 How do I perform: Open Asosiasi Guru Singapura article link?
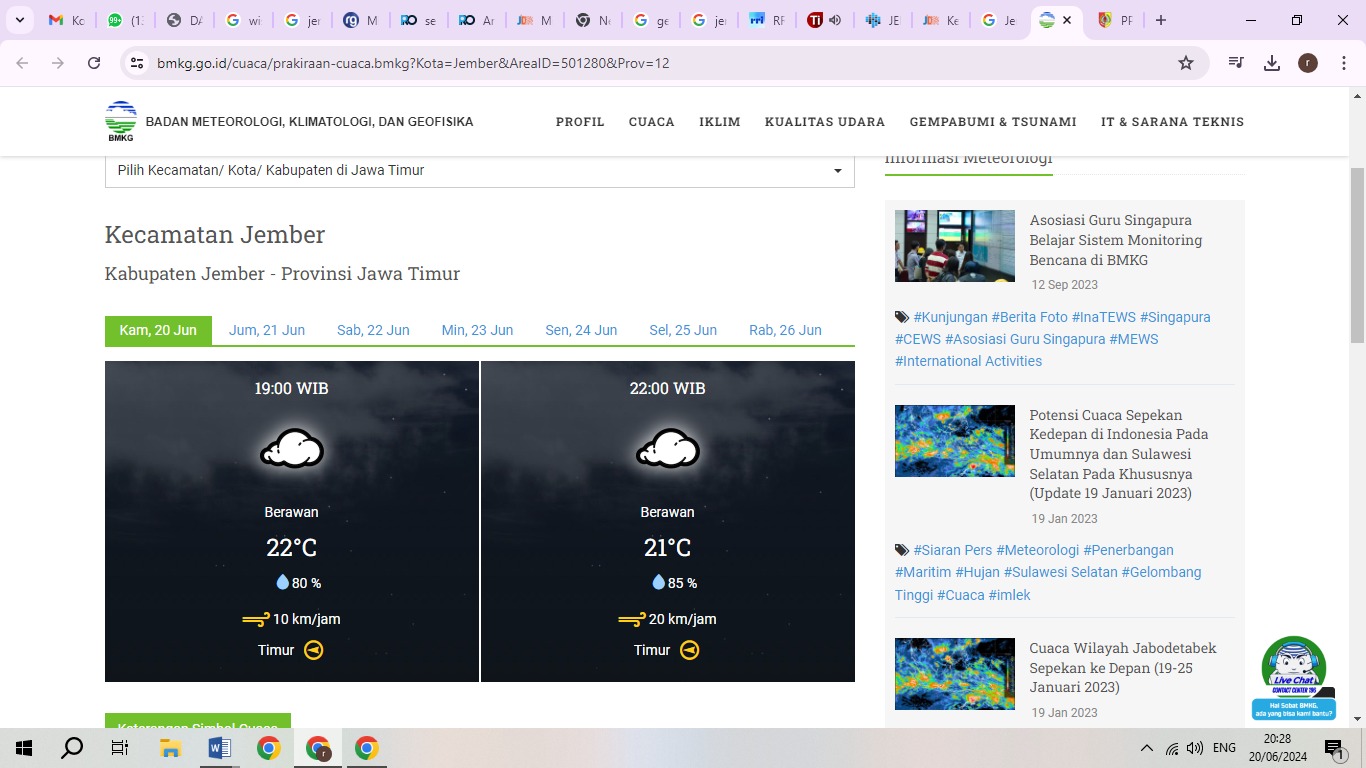point(1116,240)
